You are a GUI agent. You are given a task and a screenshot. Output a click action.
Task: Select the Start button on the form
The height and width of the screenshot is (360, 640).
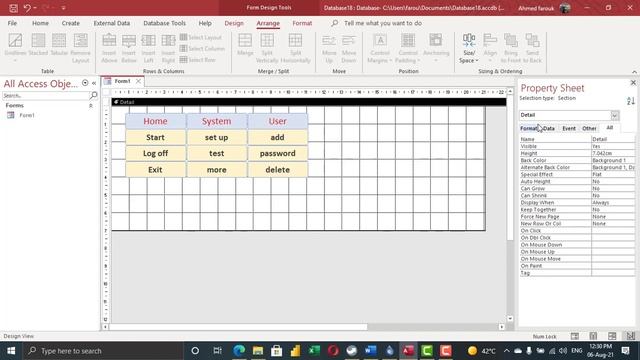155,138
